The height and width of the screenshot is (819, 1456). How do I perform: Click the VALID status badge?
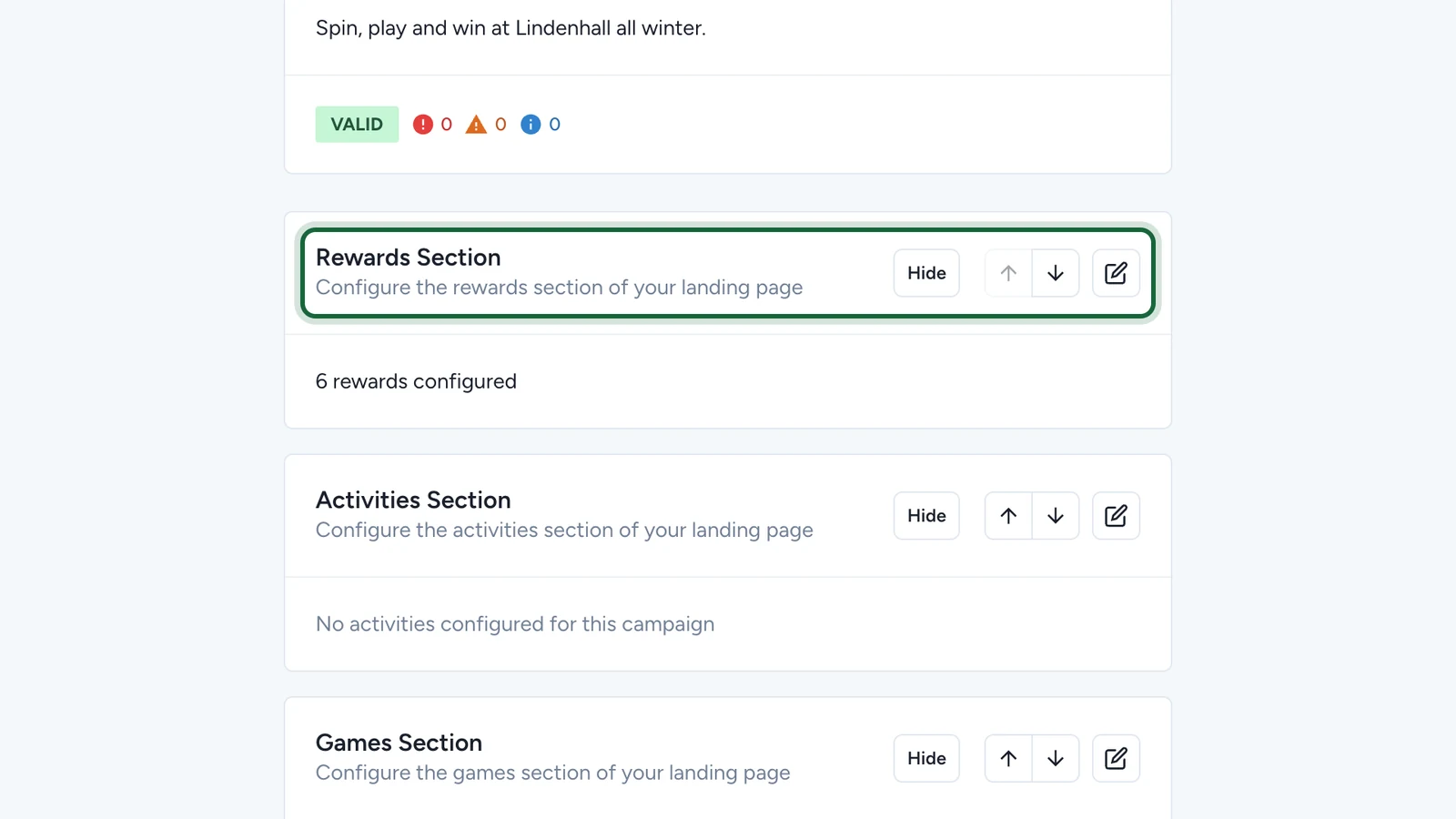click(357, 125)
